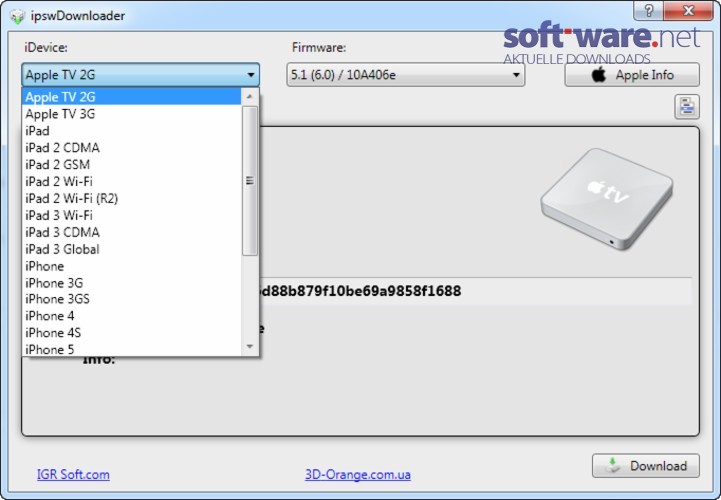
Task: Pick iPad 2 Wi-Fi (R2) entry
Action: pos(132,198)
